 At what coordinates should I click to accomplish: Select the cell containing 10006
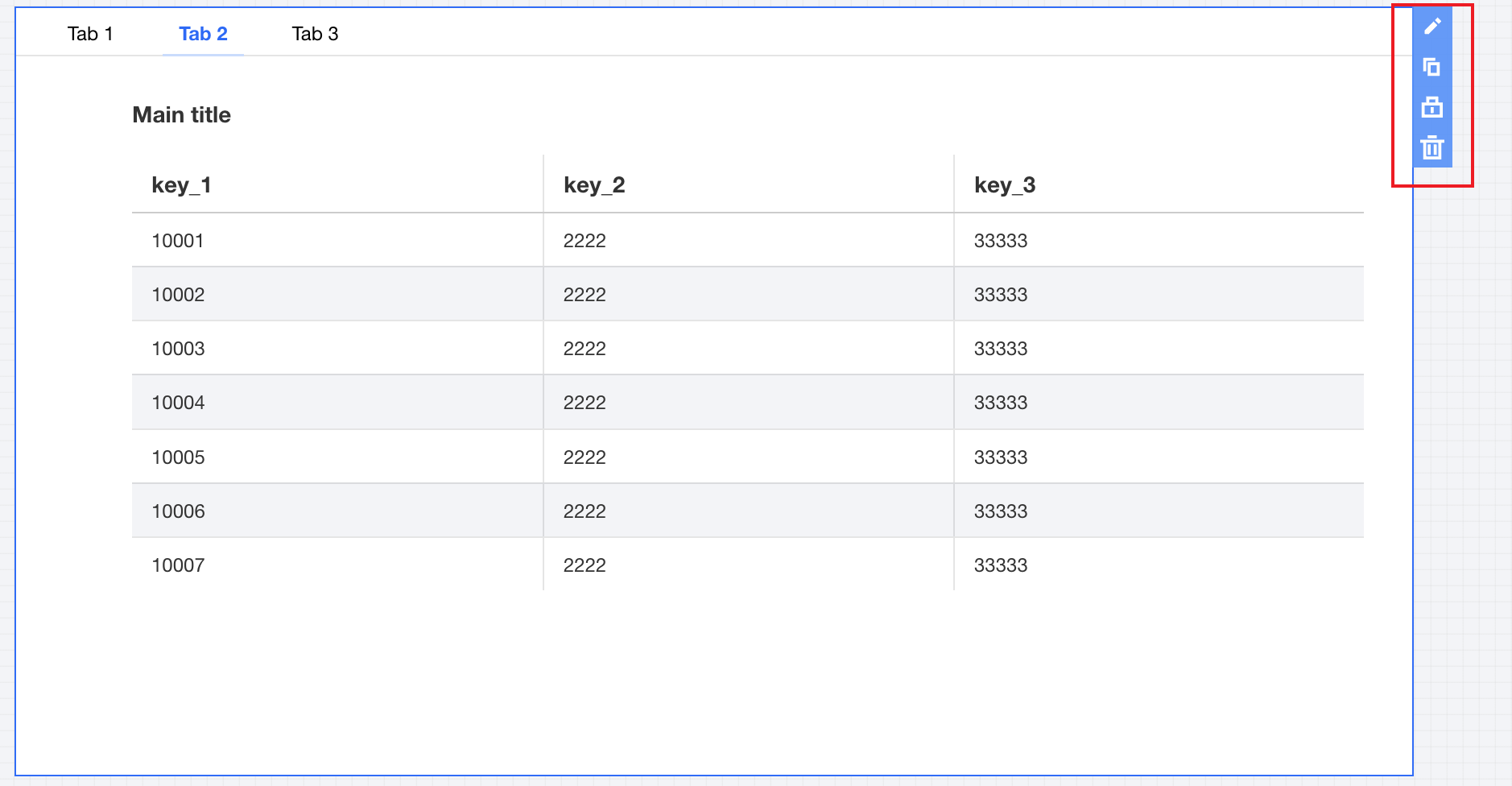178,511
